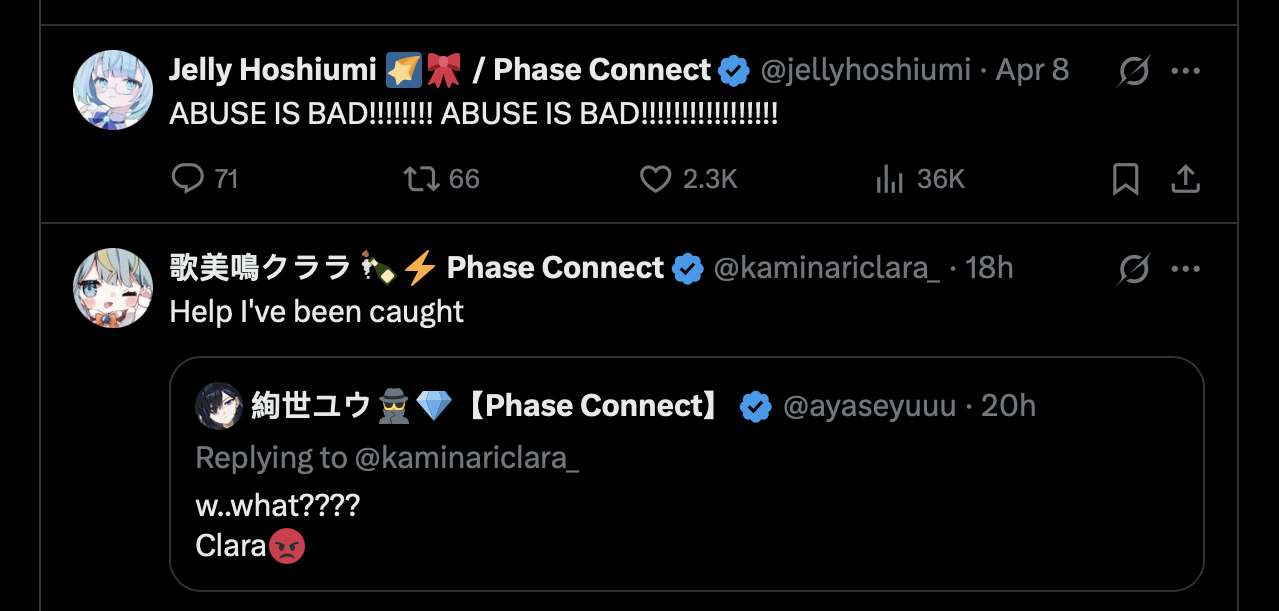View analytics for the 36K views tweet
Image resolution: width=1279 pixels, height=611 pixels.
890,179
